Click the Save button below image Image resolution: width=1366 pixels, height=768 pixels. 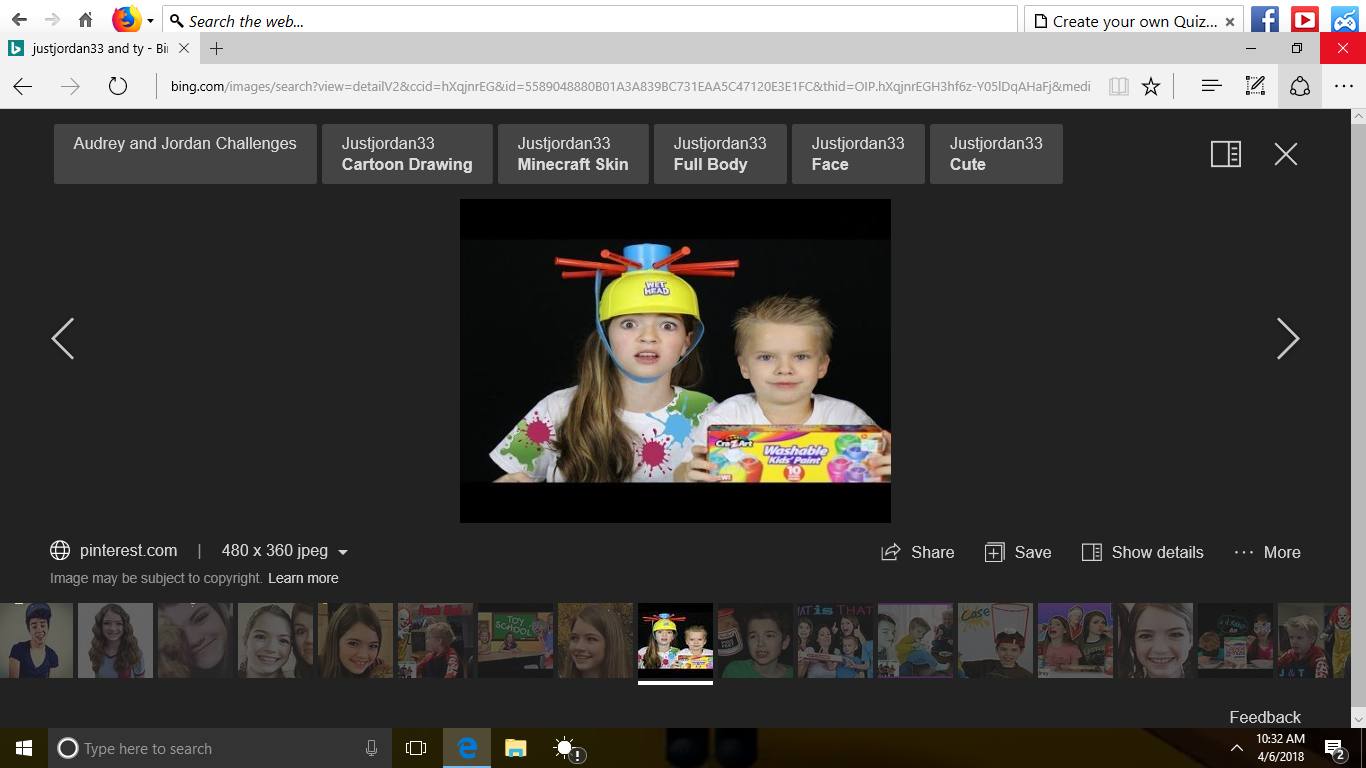[x=1018, y=552]
